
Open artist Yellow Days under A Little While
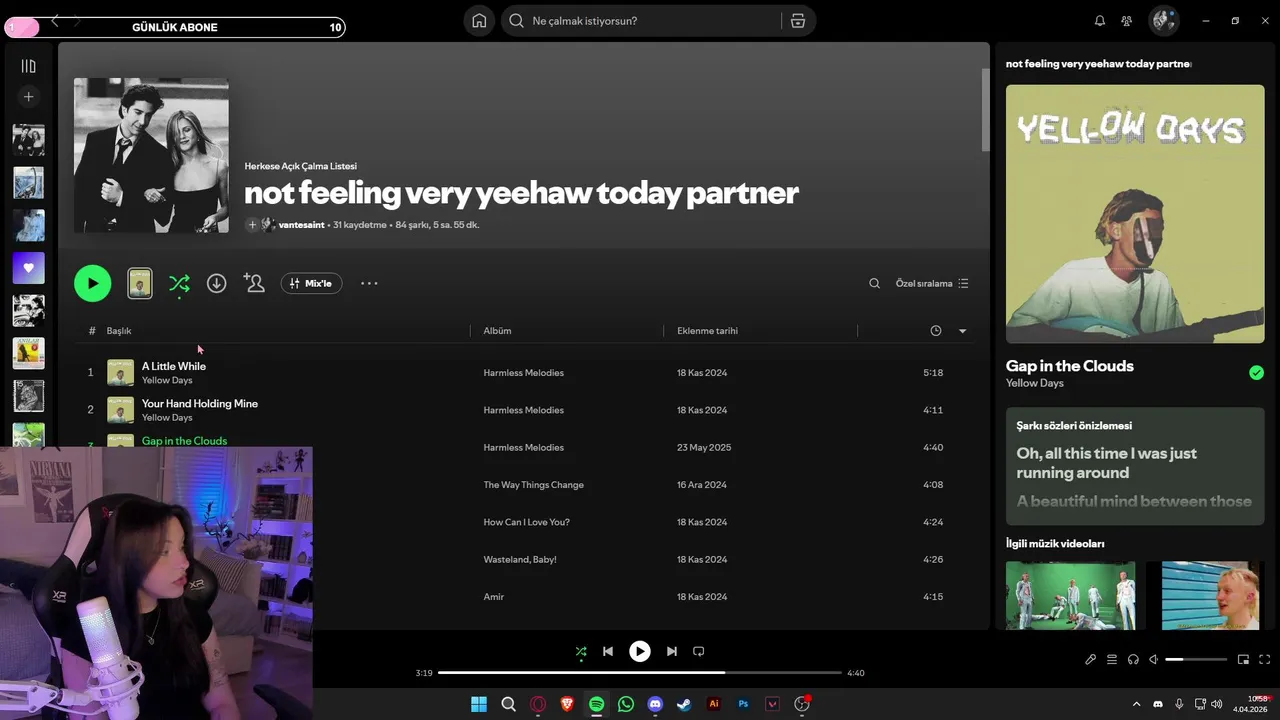tap(167, 381)
